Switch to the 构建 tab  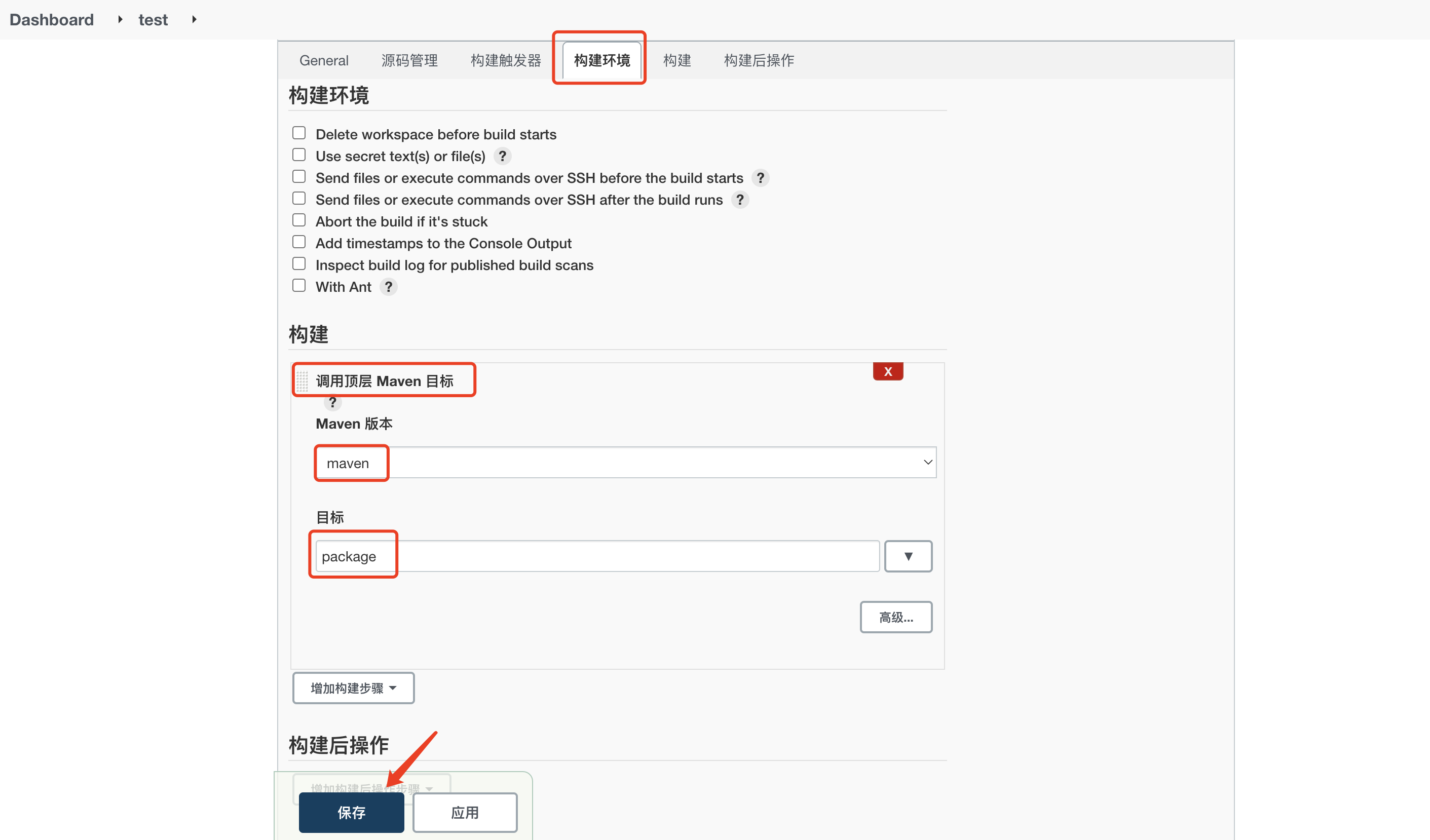[x=677, y=60]
